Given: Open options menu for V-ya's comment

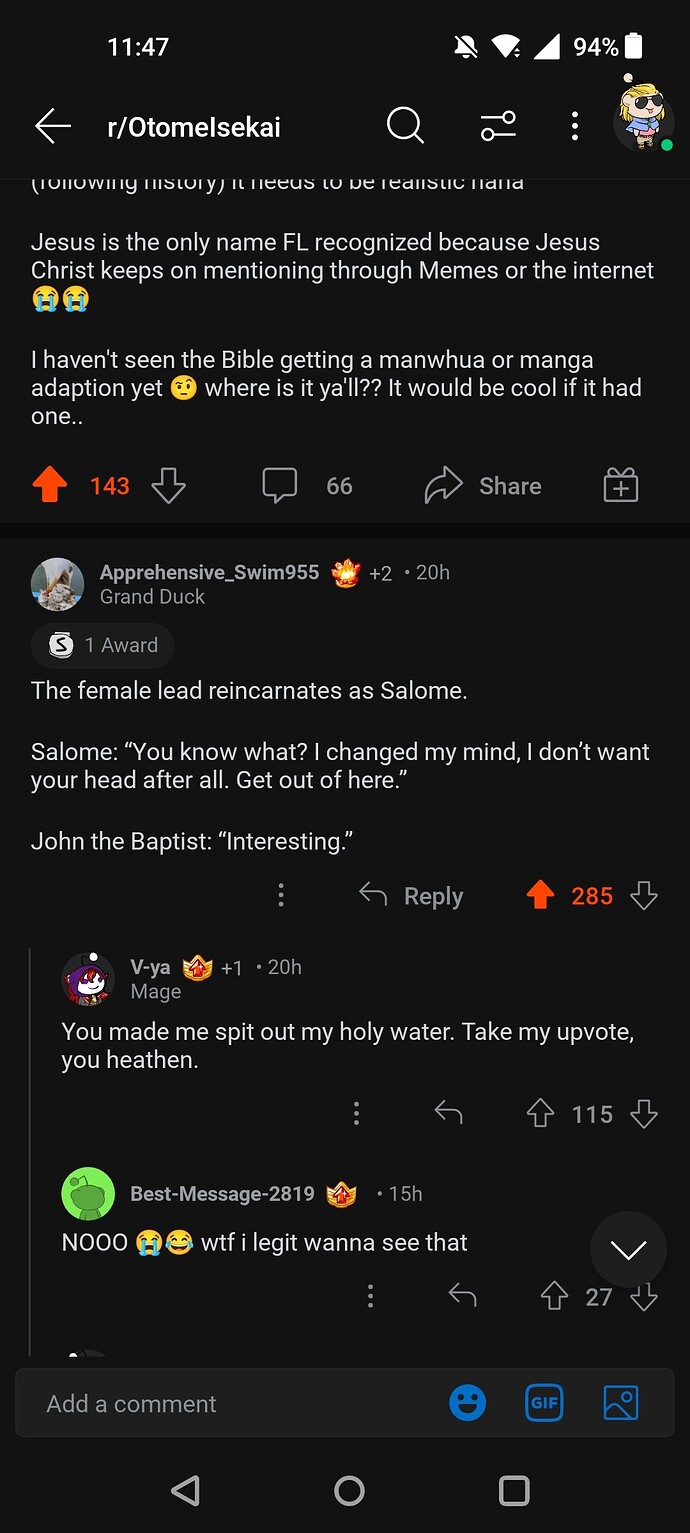Looking at the screenshot, I should click(356, 1114).
